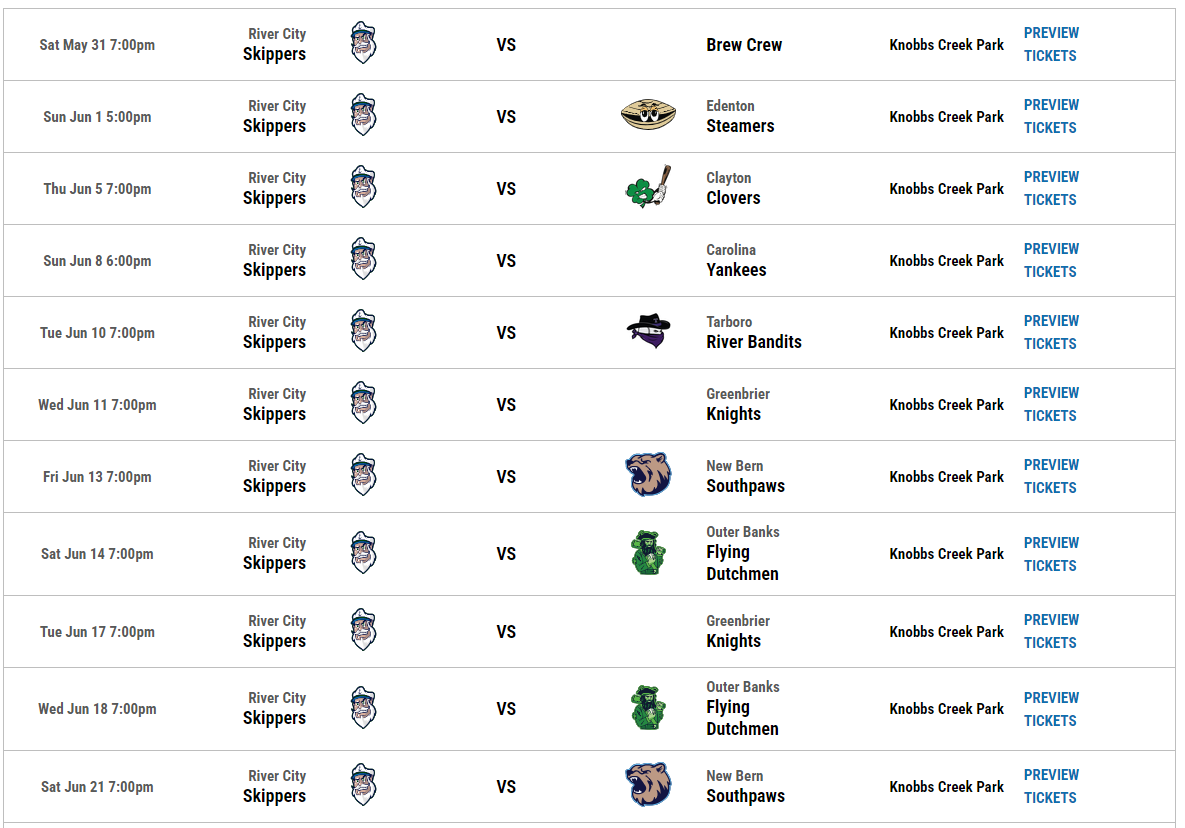Image resolution: width=1185 pixels, height=828 pixels.
Task: Get TICKETS for Jun 17 Knights game
Action: [x=1050, y=643]
